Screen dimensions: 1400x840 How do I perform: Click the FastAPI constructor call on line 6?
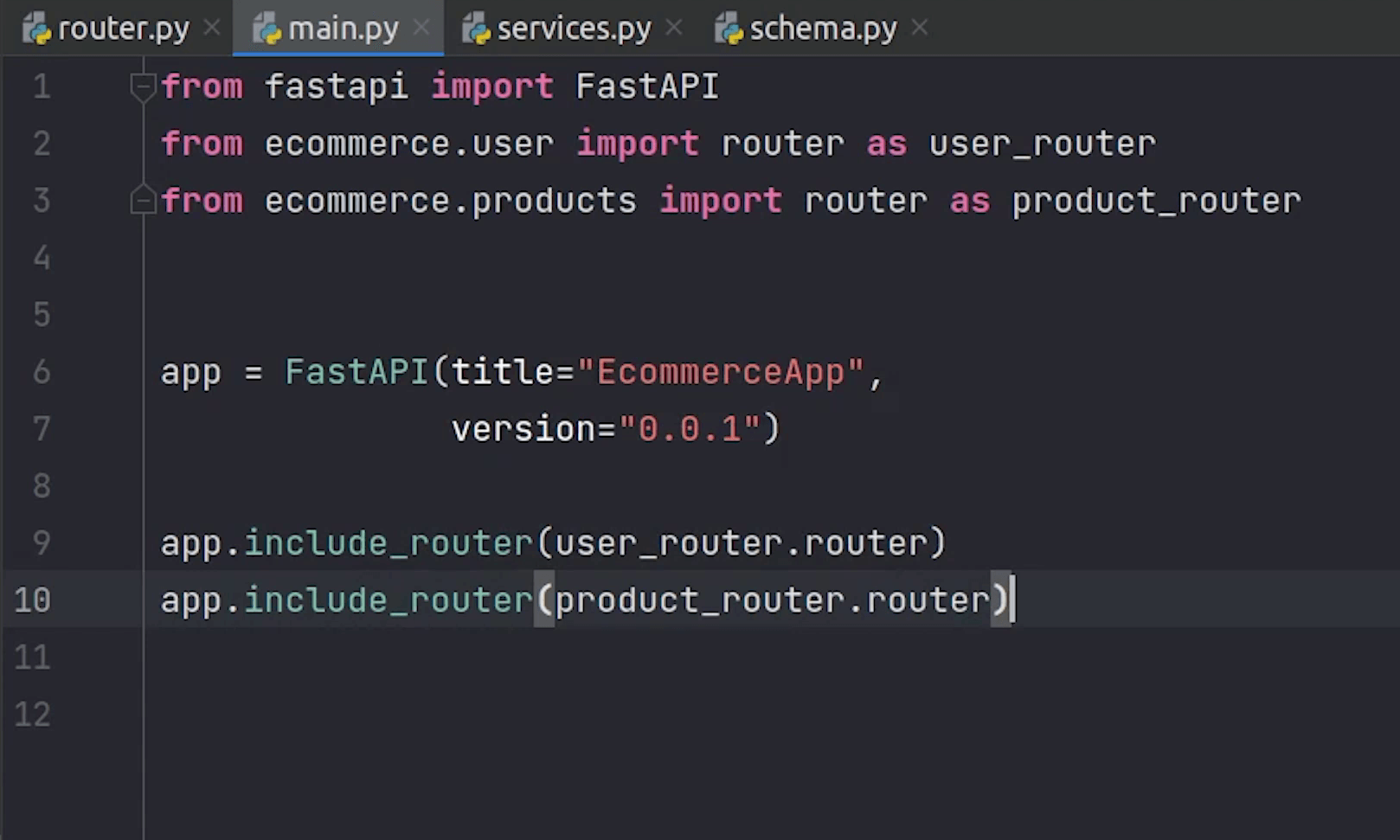(356, 372)
